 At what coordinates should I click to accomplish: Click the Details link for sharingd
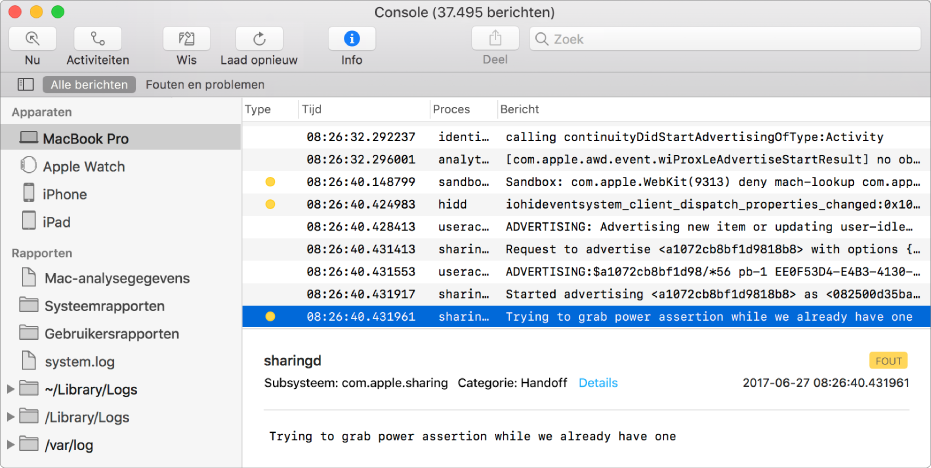coord(598,383)
